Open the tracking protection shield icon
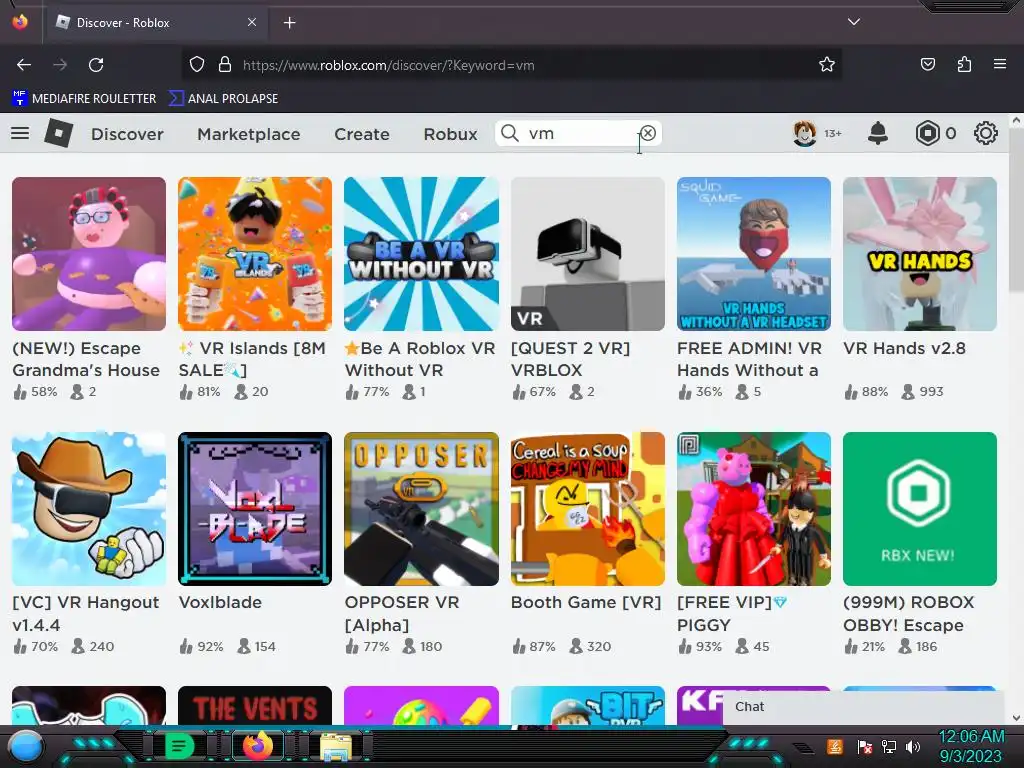 (197, 65)
